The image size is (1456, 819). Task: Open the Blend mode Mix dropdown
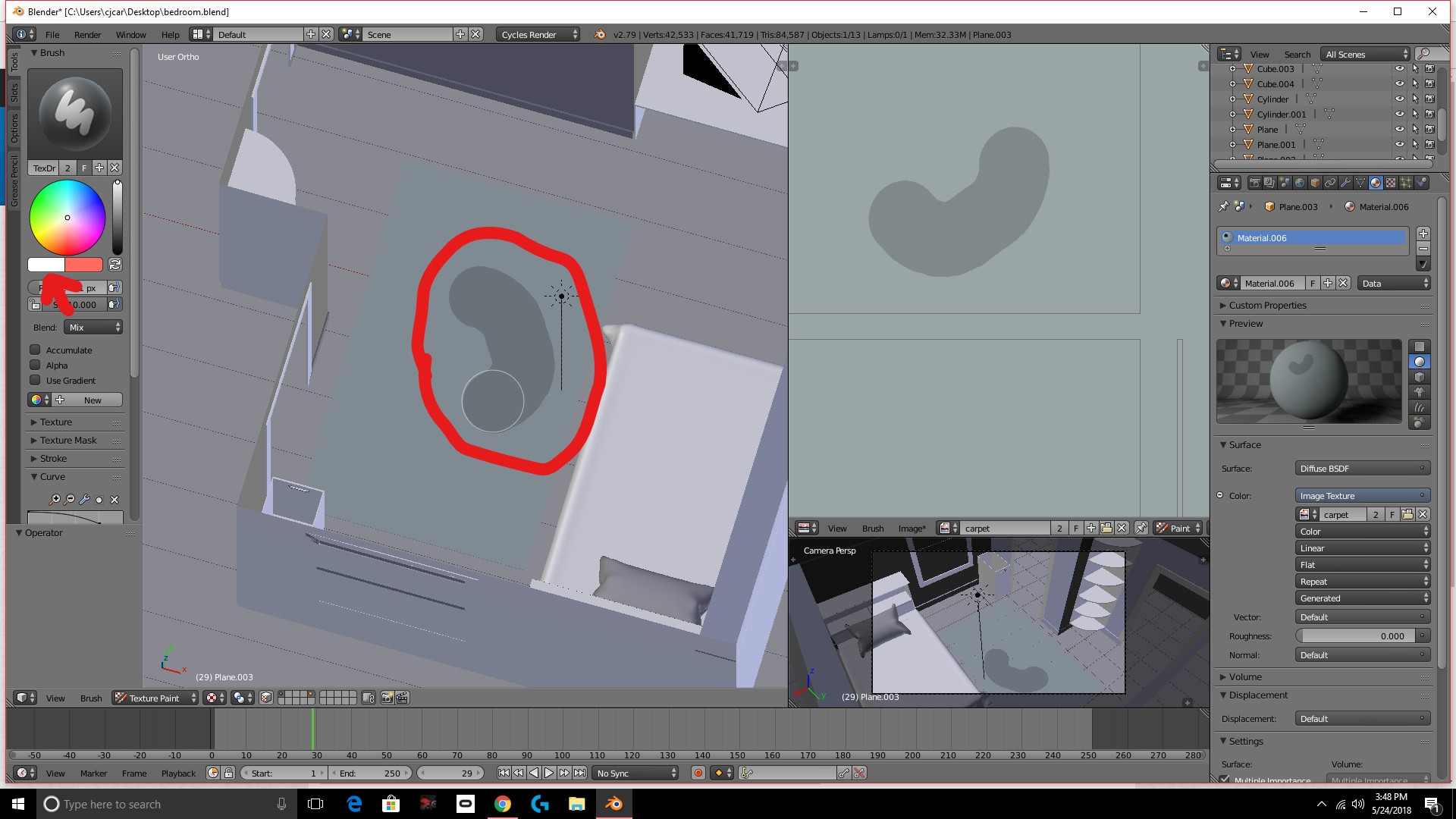pyautogui.click(x=91, y=327)
